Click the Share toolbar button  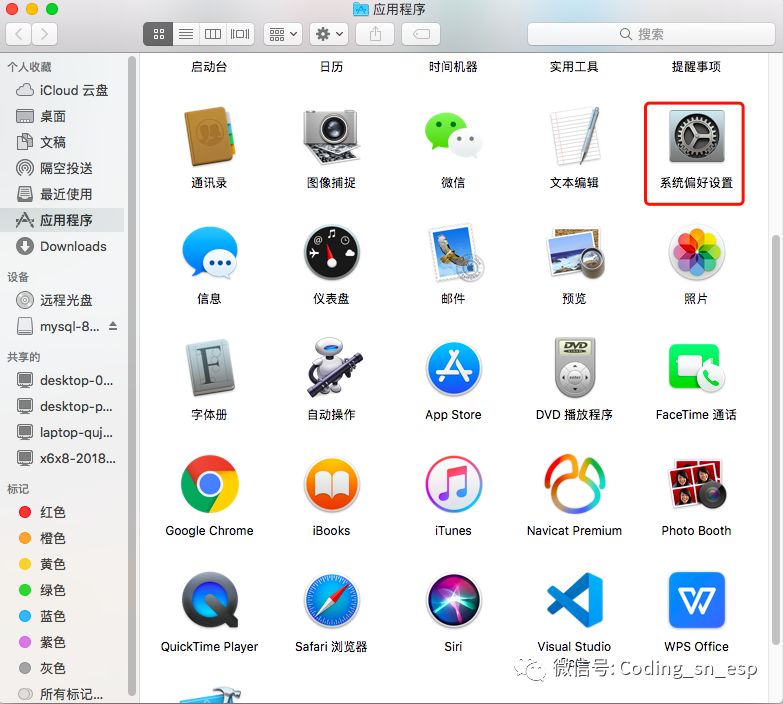[375, 34]
